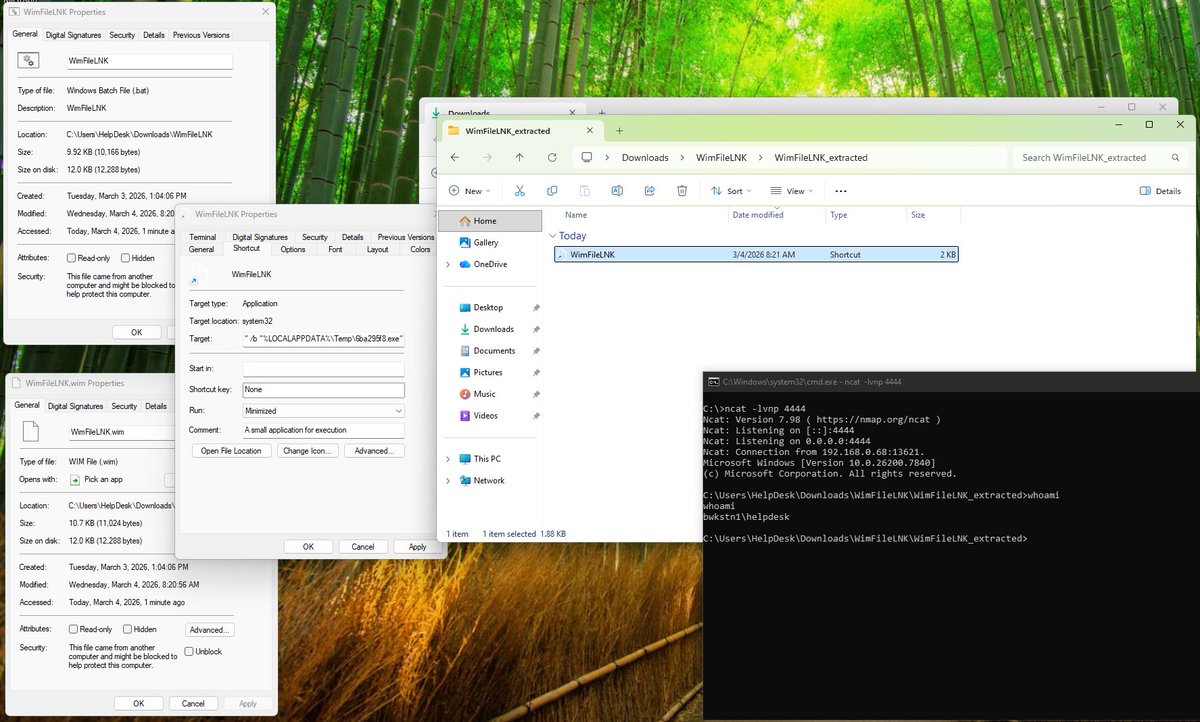Click the Copy icon in the toolbar

coord(552,190)
